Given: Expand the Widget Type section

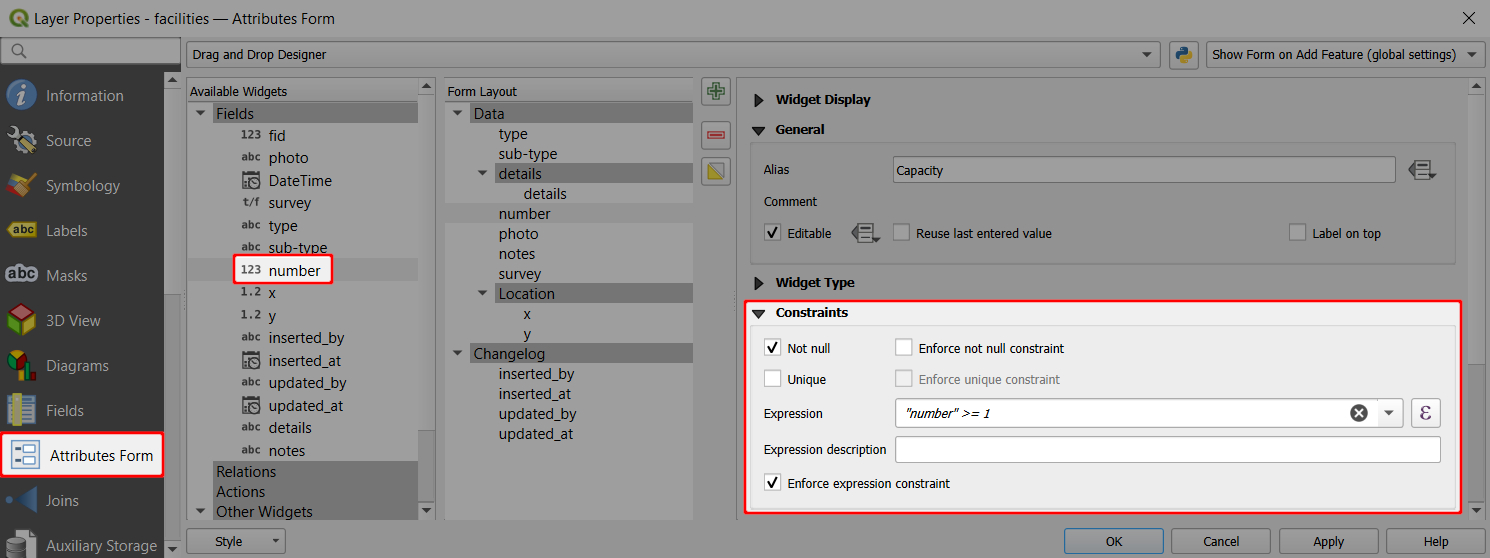Looking at the screenshot, I should tap(757, 283).
